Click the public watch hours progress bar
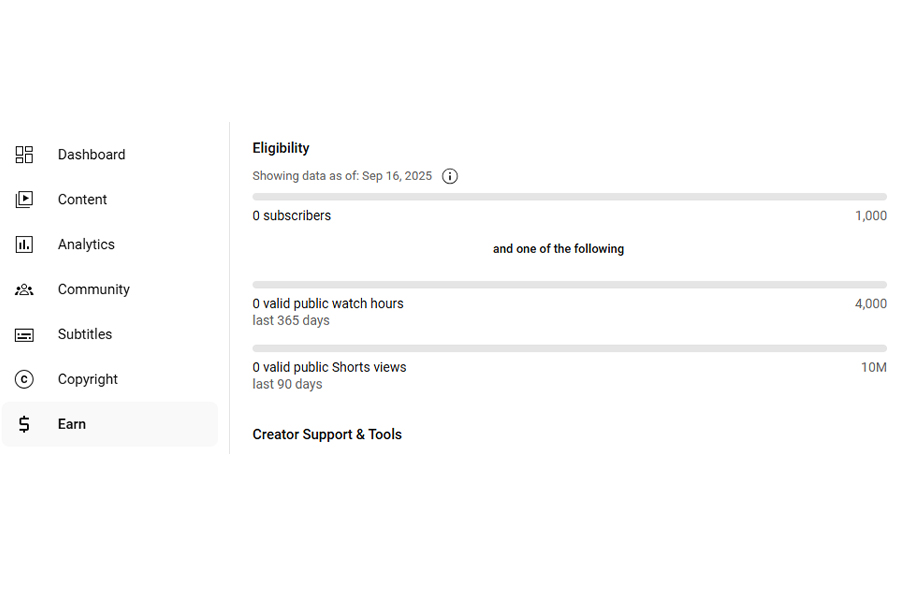Viewport: 900px width, 600px height. [569, 285]
